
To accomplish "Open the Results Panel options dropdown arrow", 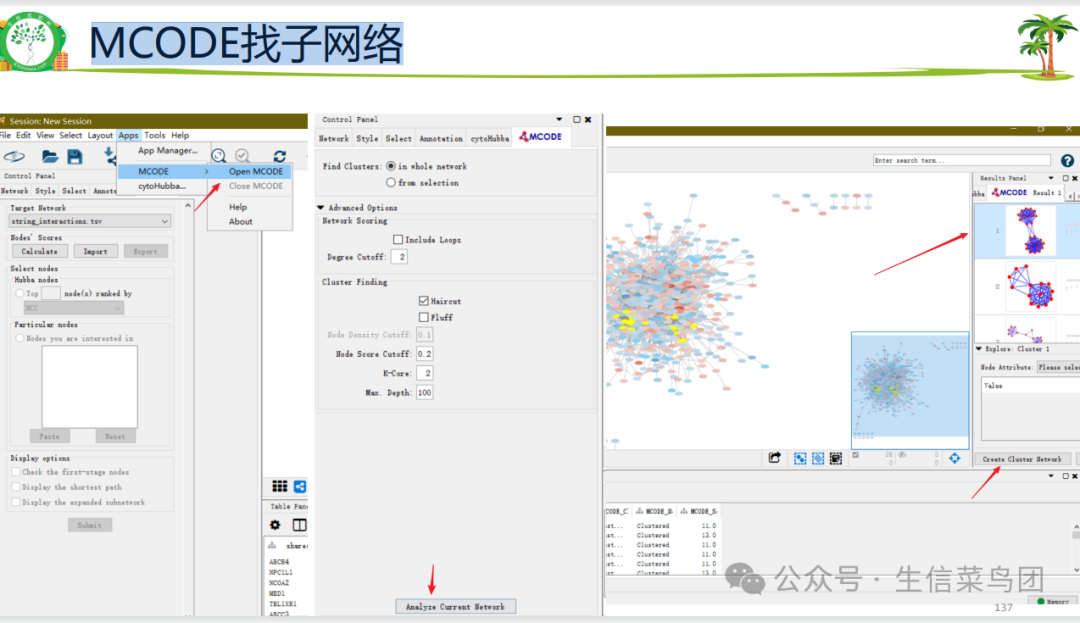I will [1051, 178].
